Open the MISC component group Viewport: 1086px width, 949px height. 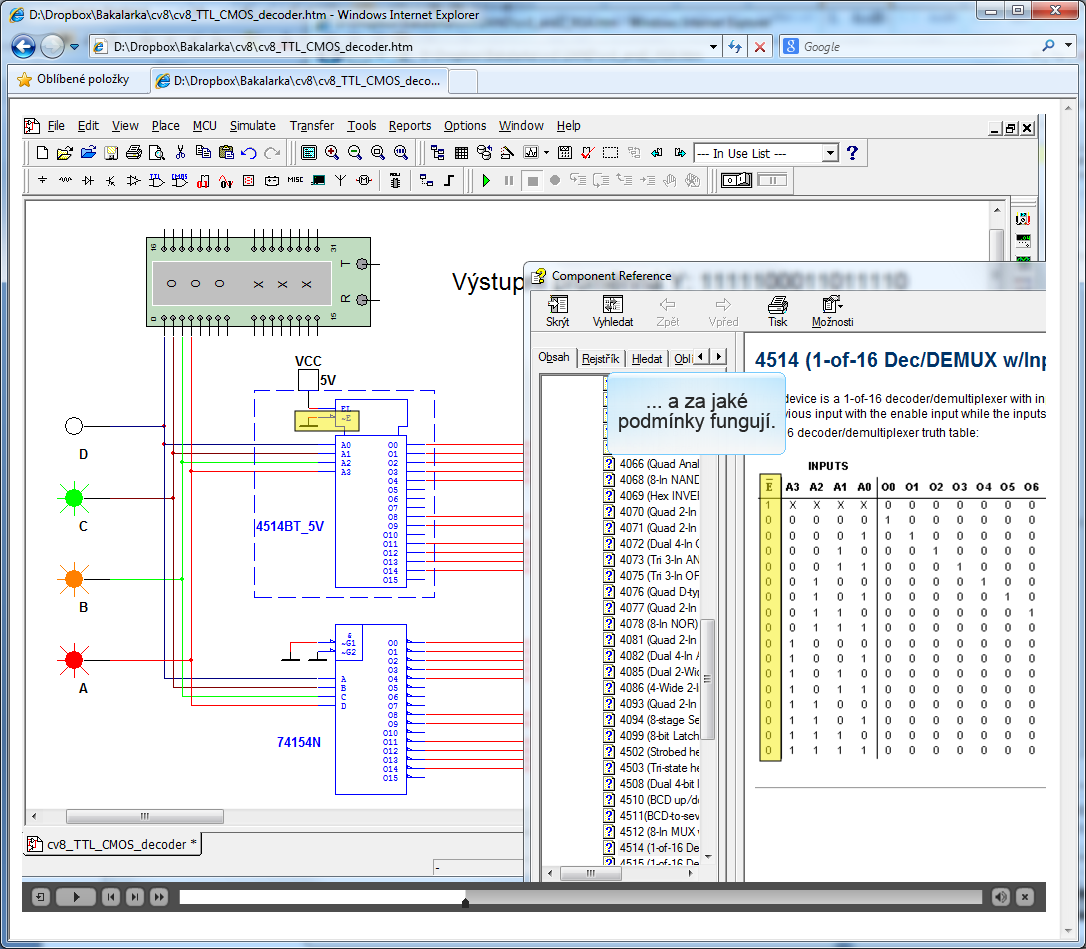296,180
